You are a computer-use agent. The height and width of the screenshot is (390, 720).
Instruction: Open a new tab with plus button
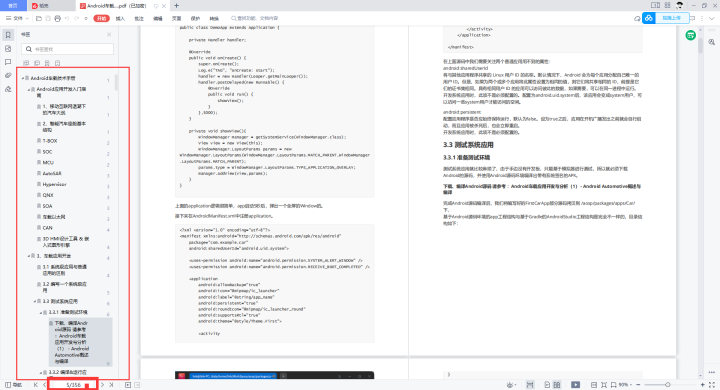point(177,6)
